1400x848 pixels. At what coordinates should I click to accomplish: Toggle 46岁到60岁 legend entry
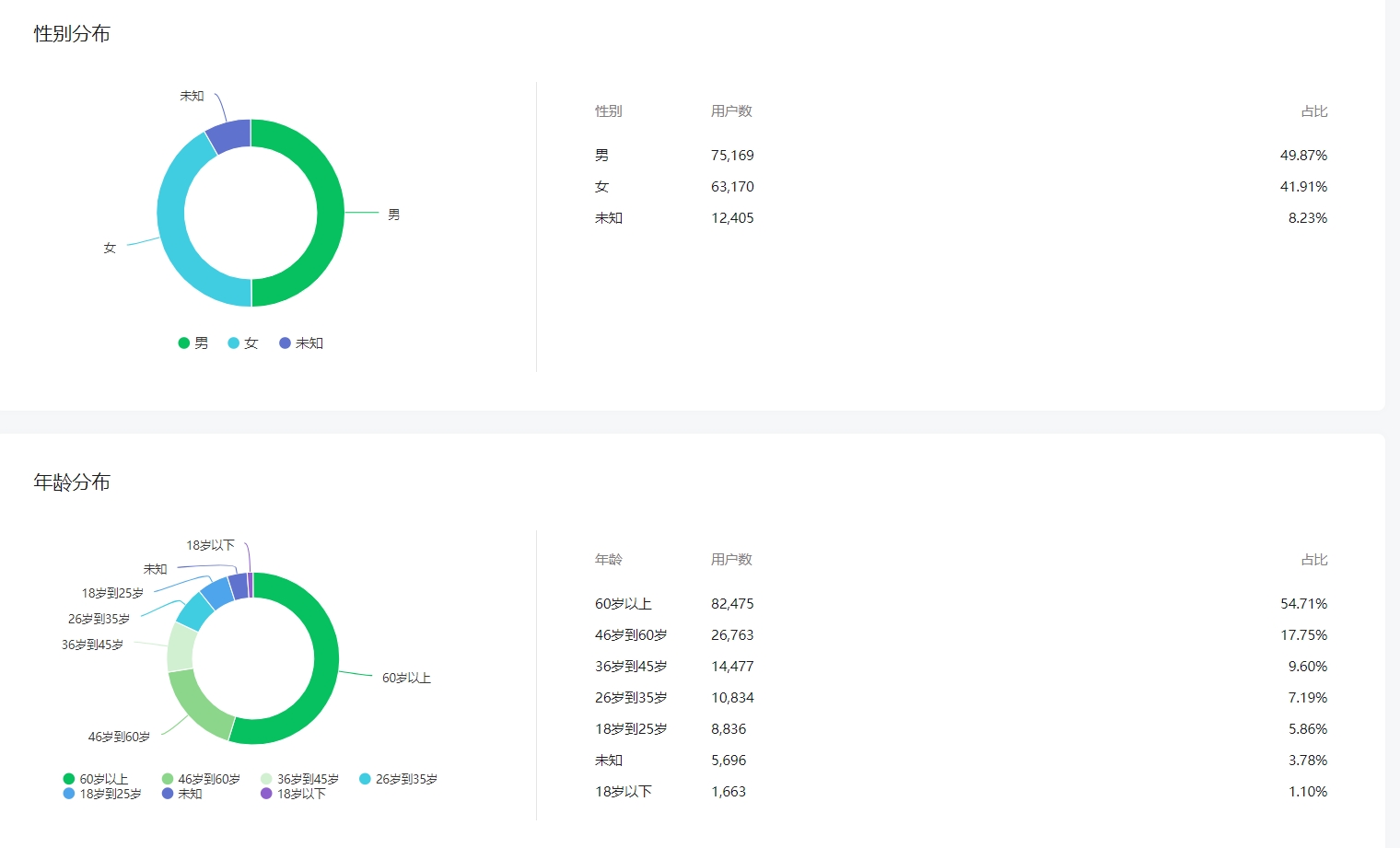(x=201, y=779)
